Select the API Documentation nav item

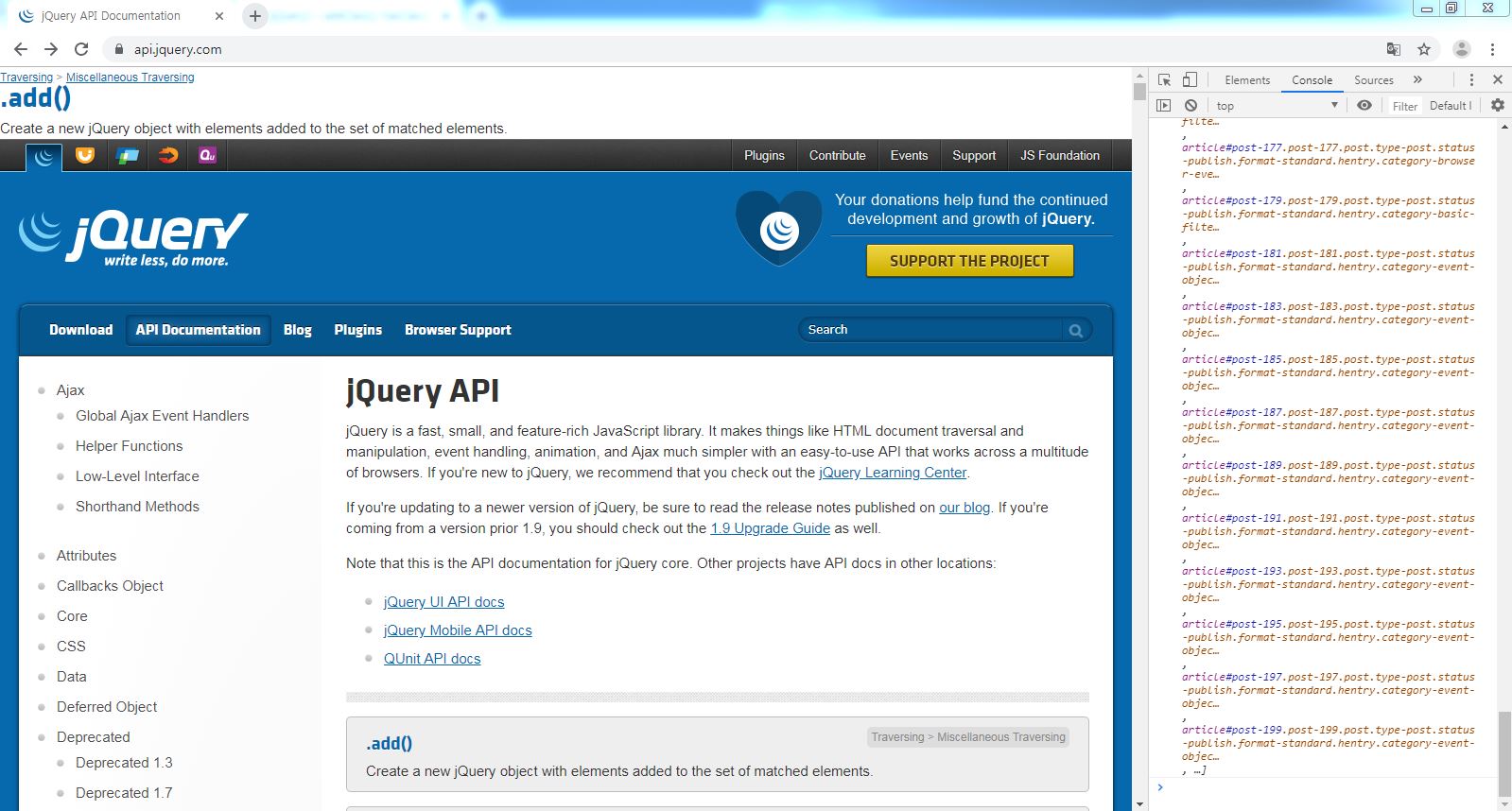pyautogui.click(x=198, y=330)
